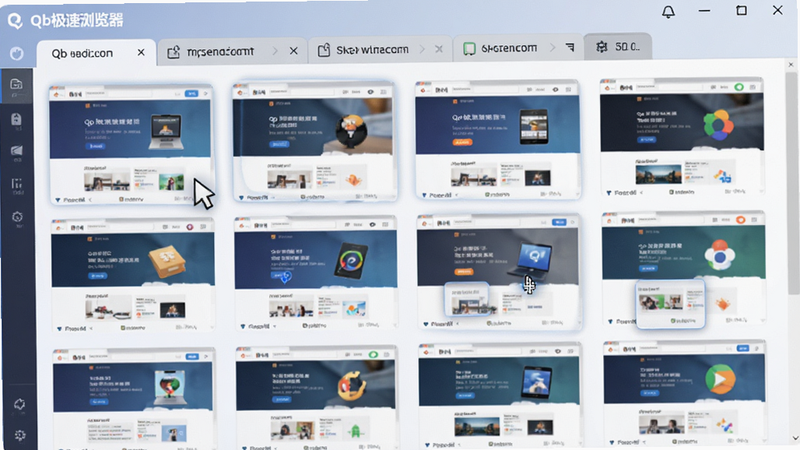Select the folder icon atop the left sidebar
Image resolution: width=800 pixels, height=450 pixels.
coord(16,84)
